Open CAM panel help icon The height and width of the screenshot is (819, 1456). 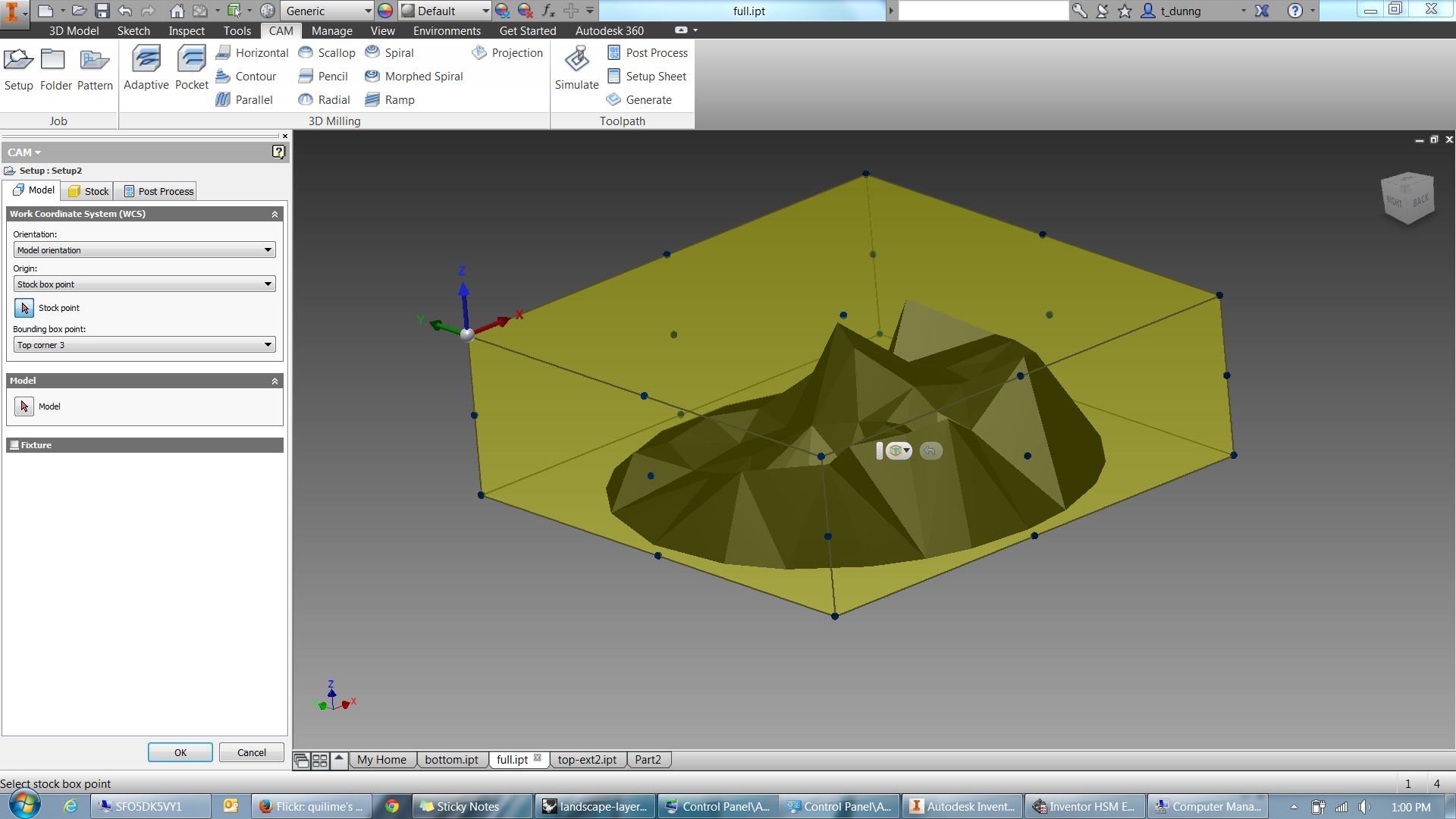click(278, 152)
